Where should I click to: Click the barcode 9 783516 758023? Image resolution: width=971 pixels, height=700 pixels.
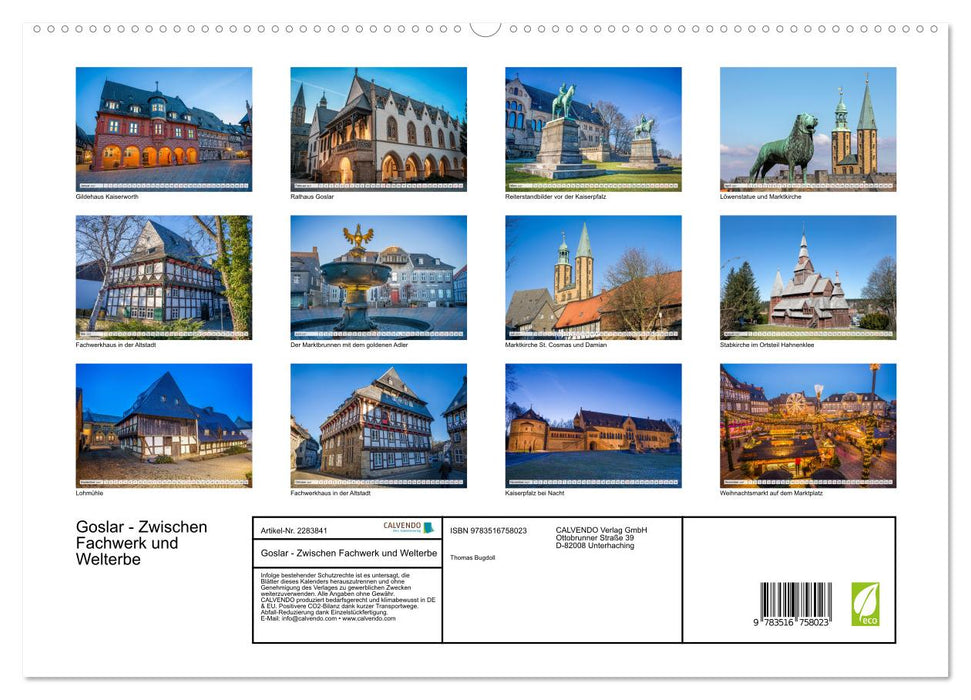795,604
